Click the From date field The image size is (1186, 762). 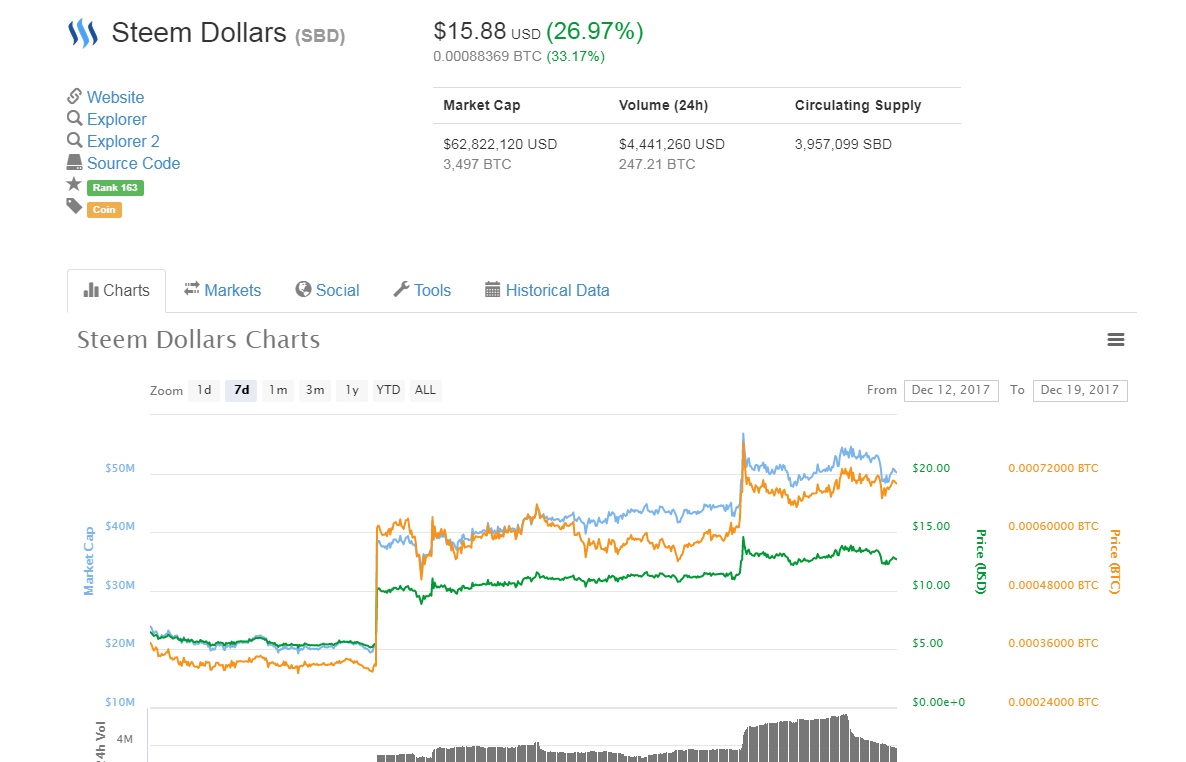[950, 390]
